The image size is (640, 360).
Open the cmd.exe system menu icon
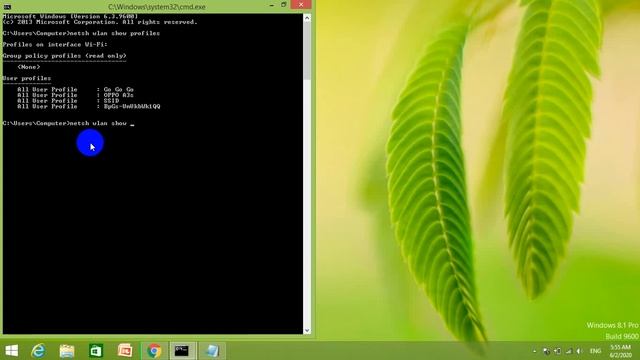click(x=7, y=7)
